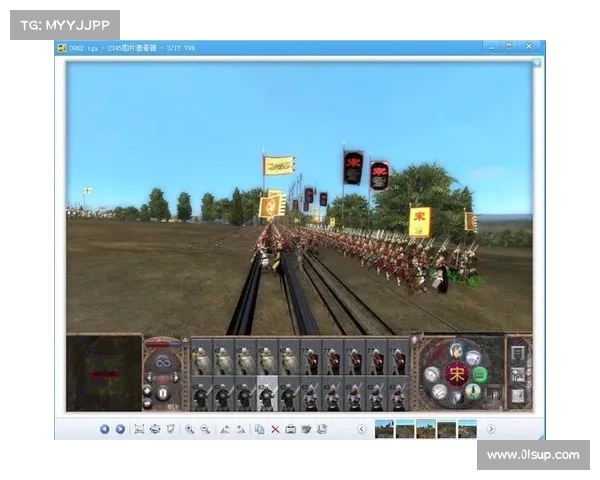Select the fourth thumbnail in the strip

point(447,429)
